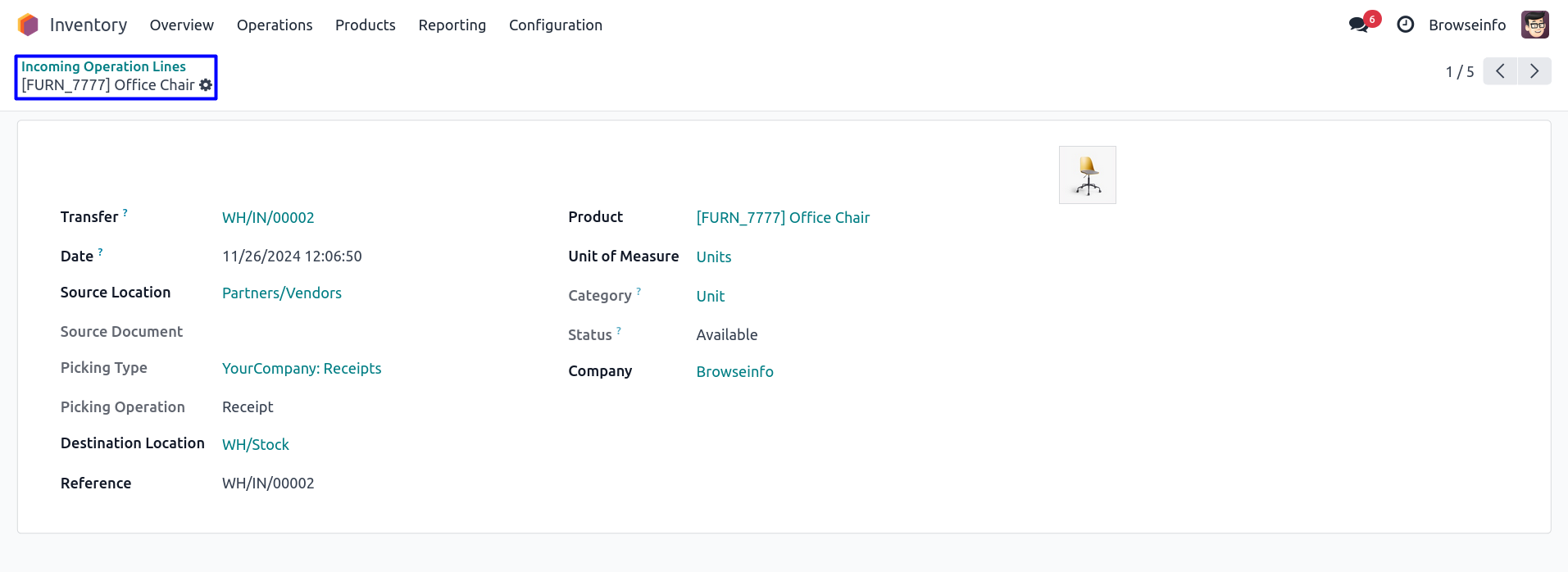Go to the next record arrow
This screenshot has height=572, width=1568.
point(1534,71)
